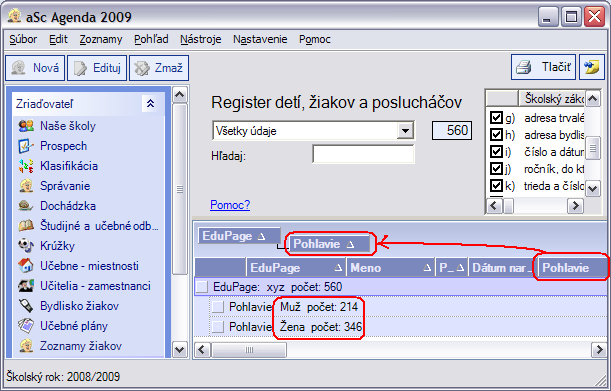Click into the Hľadaj search field
611x391 pixels.
tap(363, 154)
